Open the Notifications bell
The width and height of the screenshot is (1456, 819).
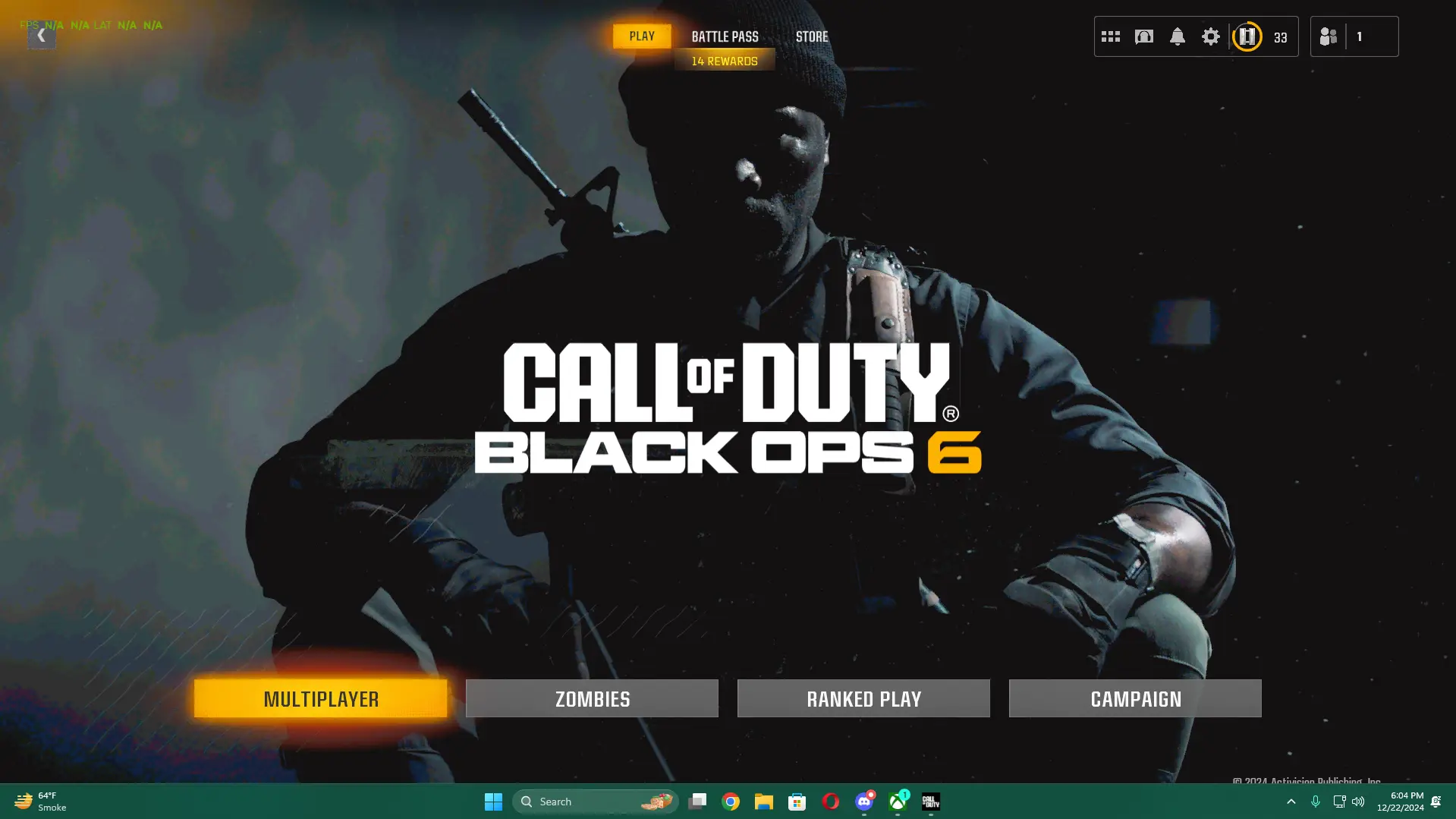[1177, 36]
